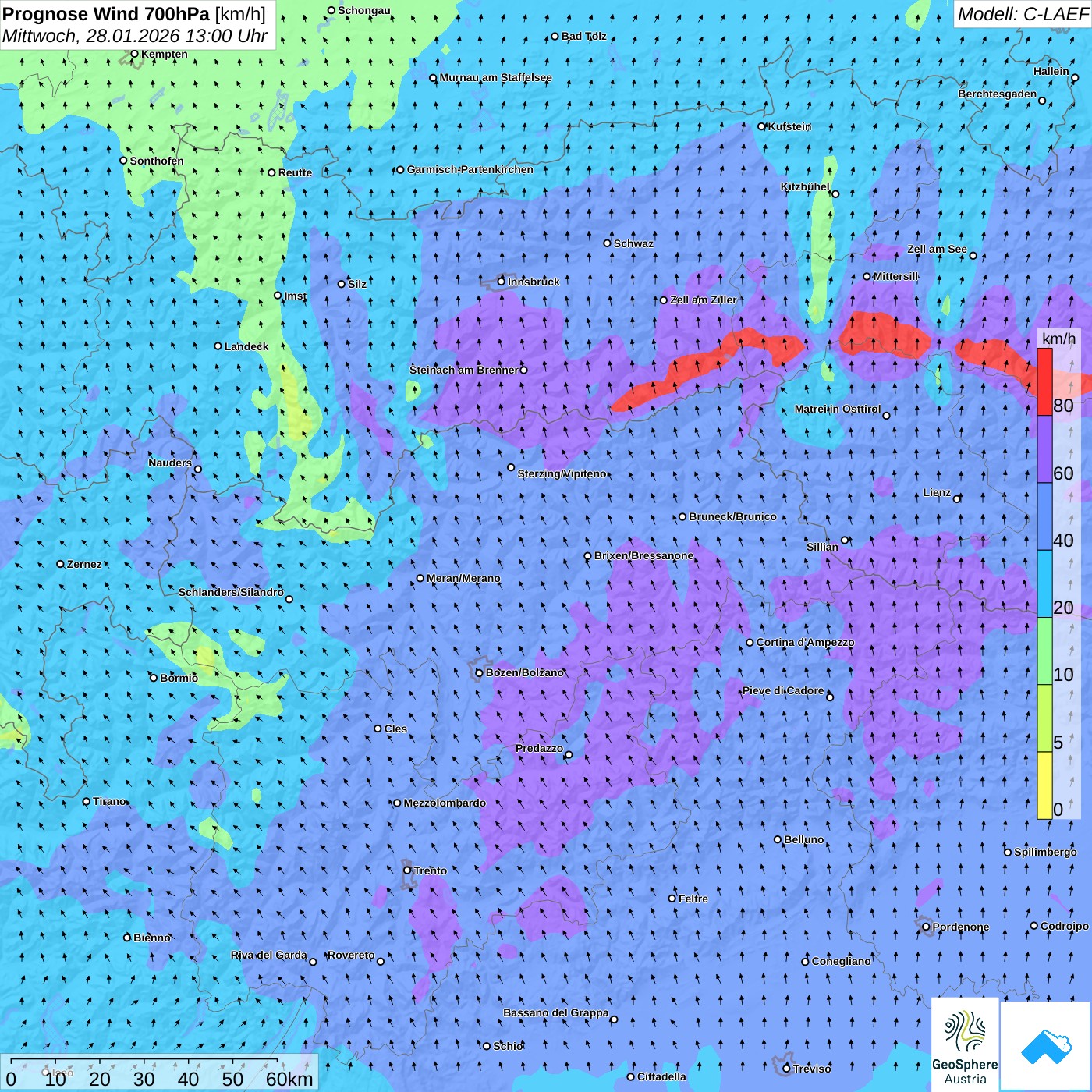The width and height of the screenshot is (1092, 1092).
Task: Click the Belluno city label
Action: point(803,839)
